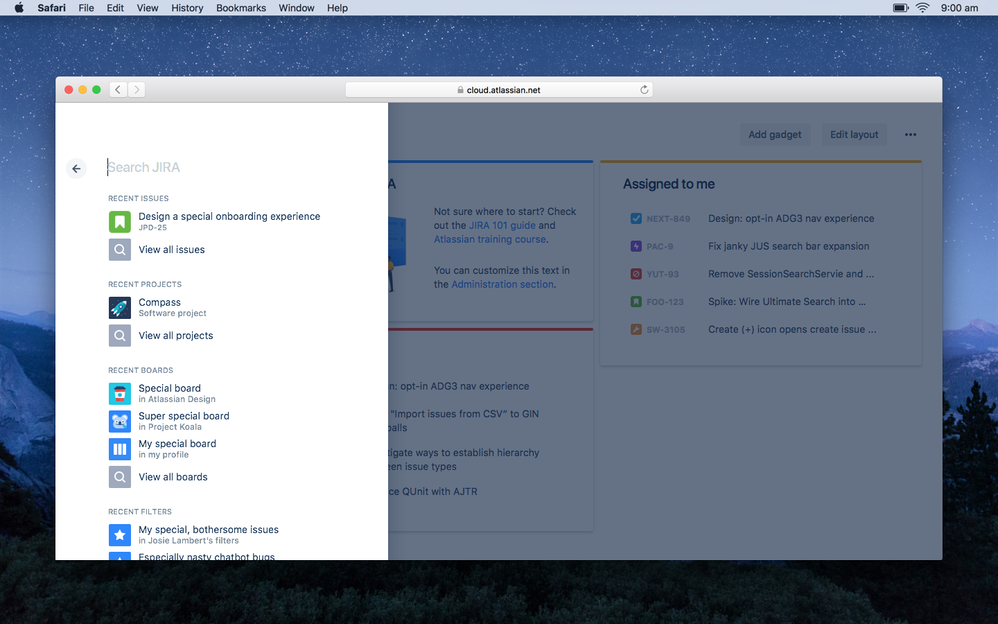
Task: Focus the Search JIRA input field
Action: (241, 167)
